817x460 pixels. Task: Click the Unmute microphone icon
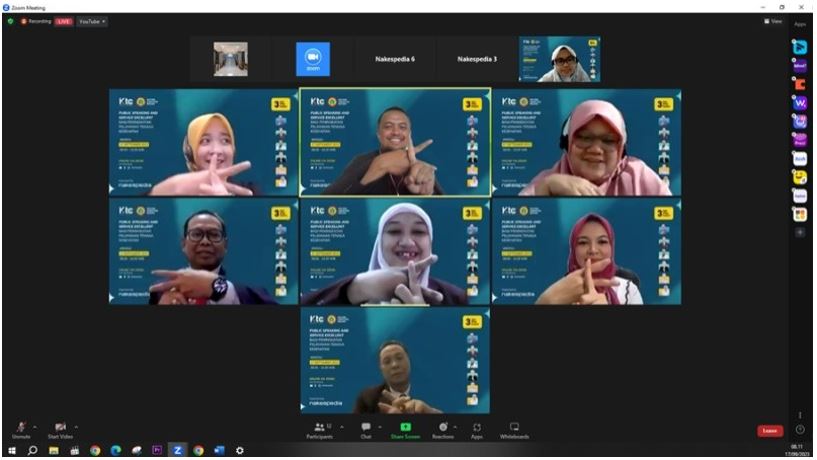click(20, 427)
